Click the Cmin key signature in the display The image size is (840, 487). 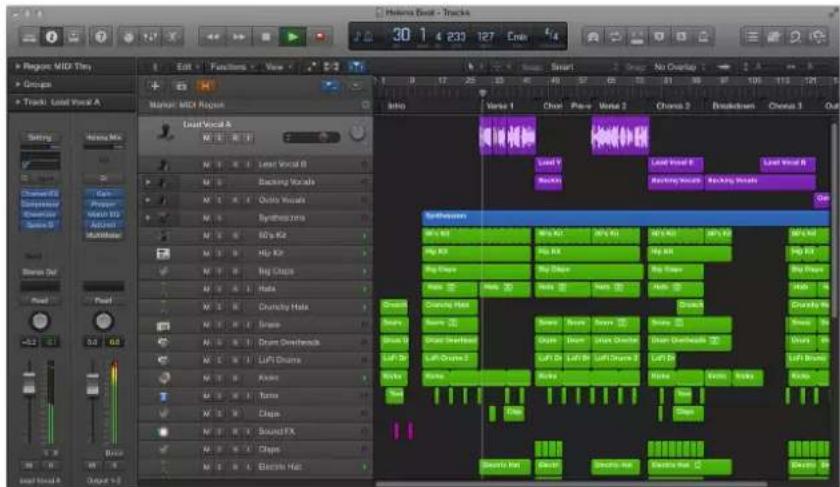pyautogui.click(x=517, y=36)
